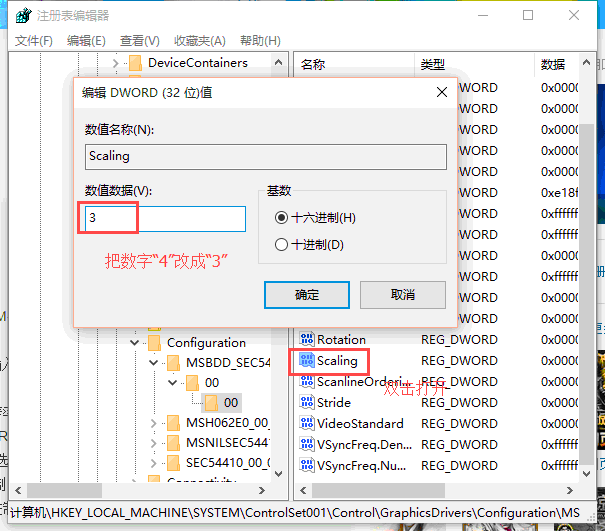Click the DeviceContainers folder icon

135,63
